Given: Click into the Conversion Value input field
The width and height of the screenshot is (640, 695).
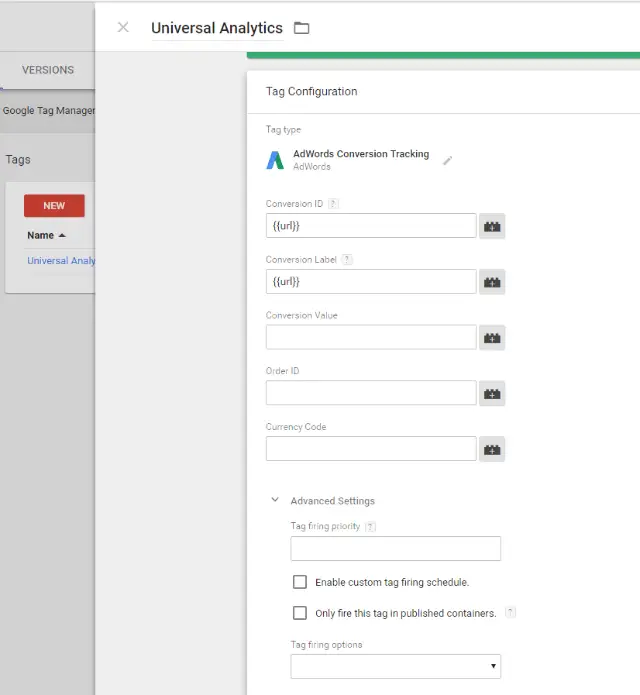Looking at the screenshot, I should pyautogui.click(x=370, y=338).
